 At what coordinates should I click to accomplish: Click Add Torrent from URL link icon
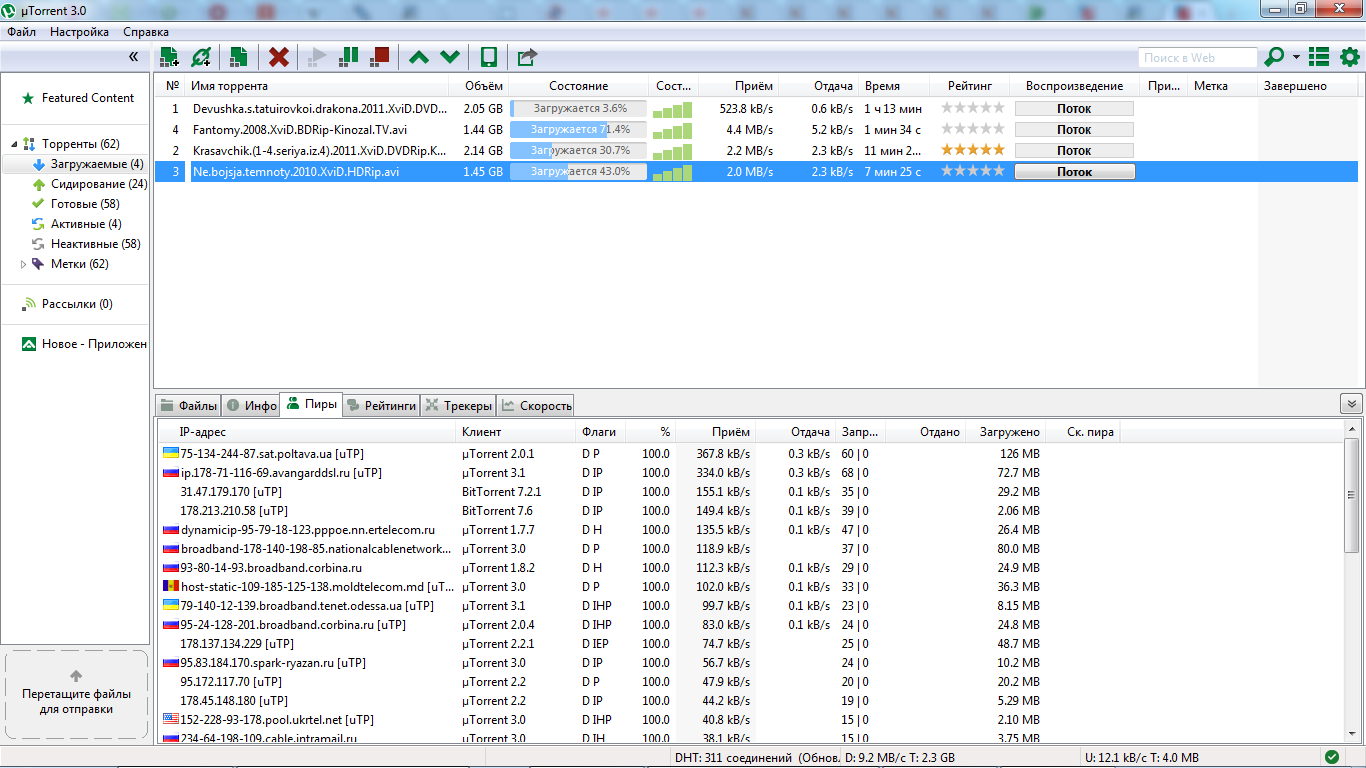[201, 57]
